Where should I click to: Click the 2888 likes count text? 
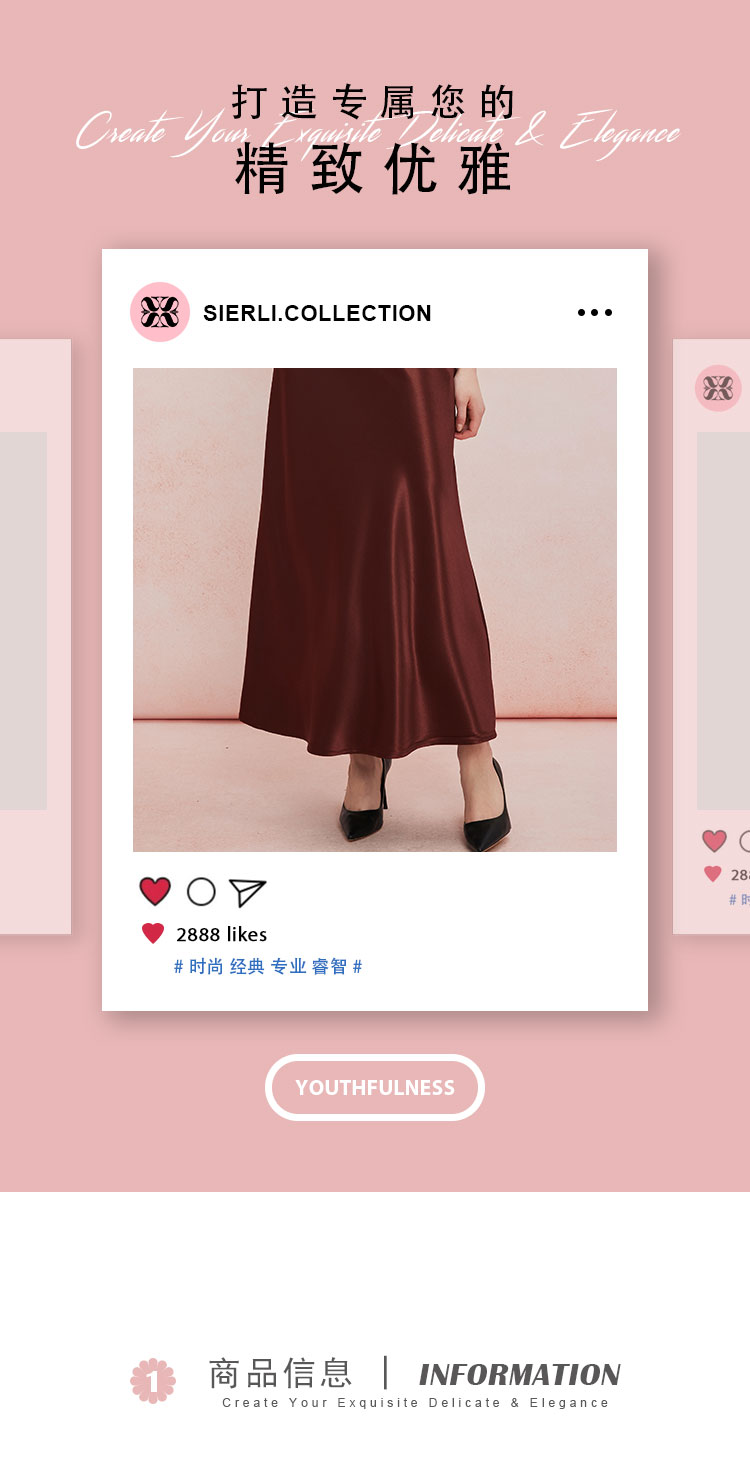[221, 934]
